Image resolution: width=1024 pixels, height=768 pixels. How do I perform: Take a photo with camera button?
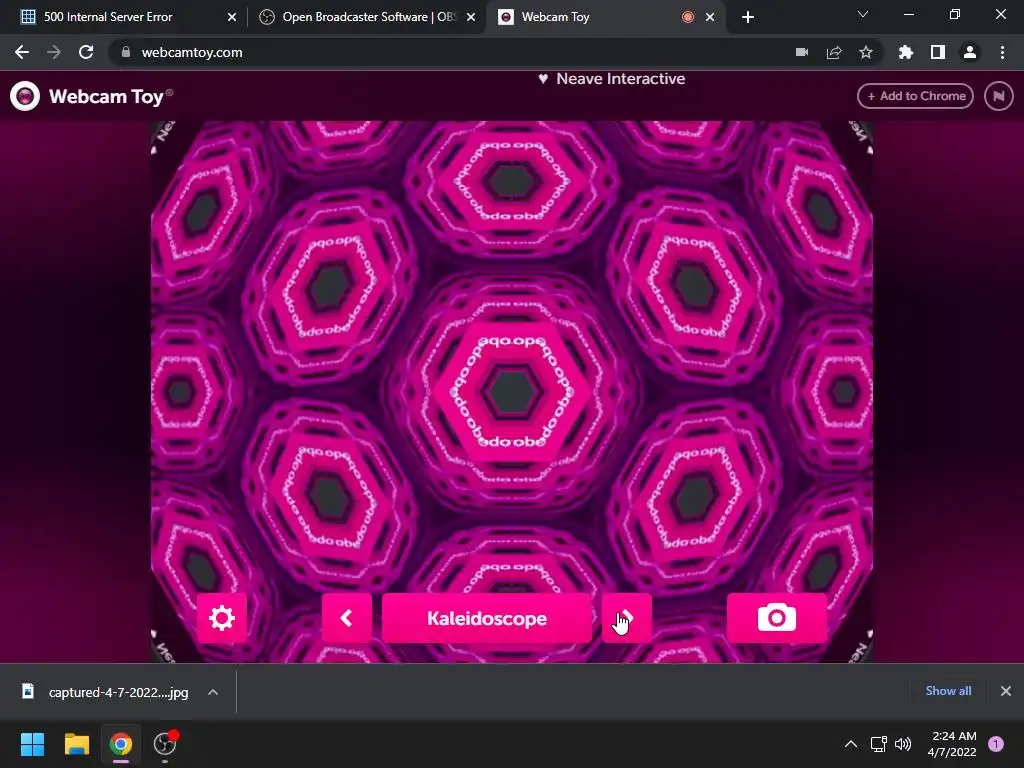click(x=776, y=618)
